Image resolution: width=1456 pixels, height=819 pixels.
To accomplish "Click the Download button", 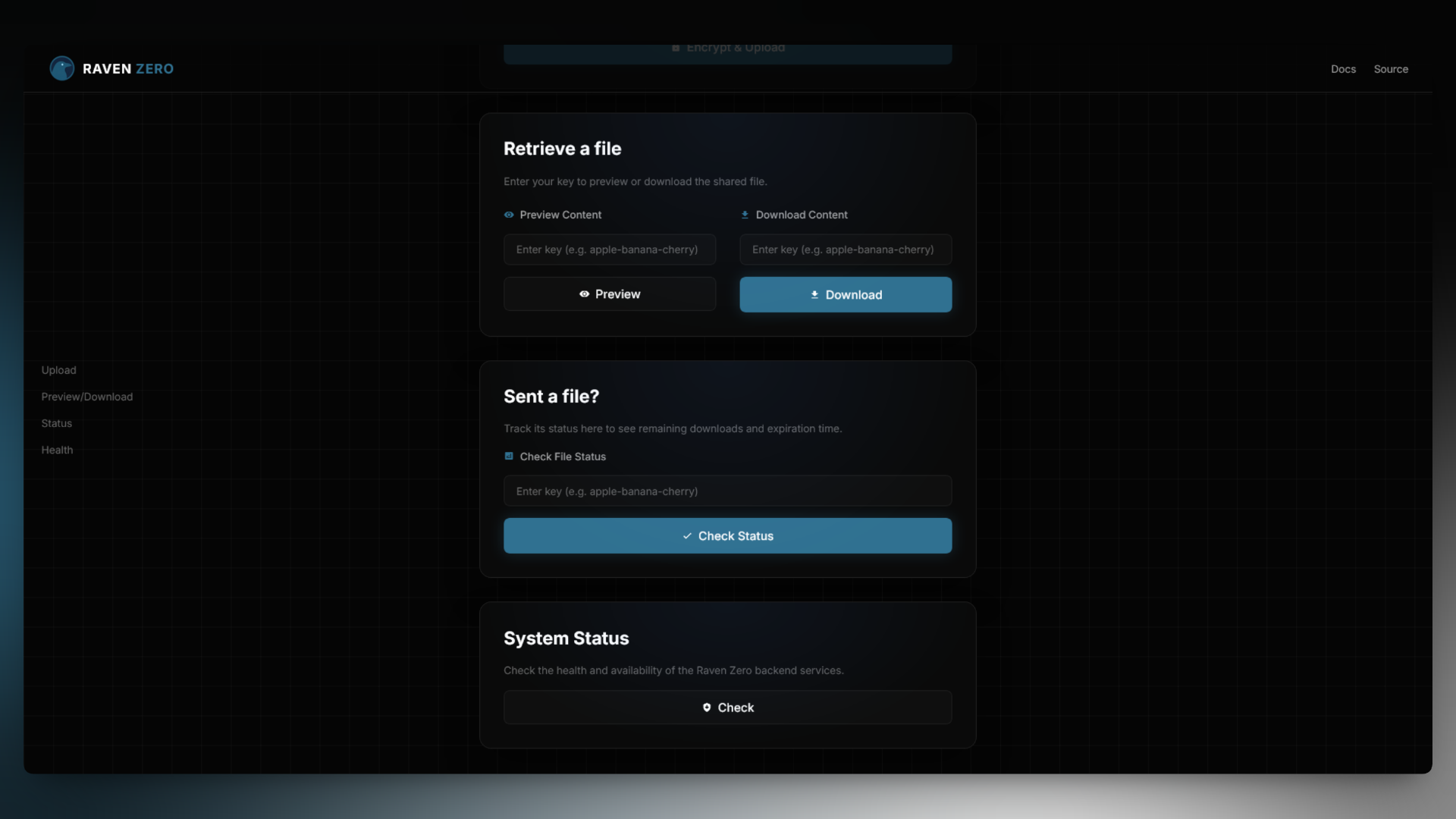I will [x=845, y=294].
